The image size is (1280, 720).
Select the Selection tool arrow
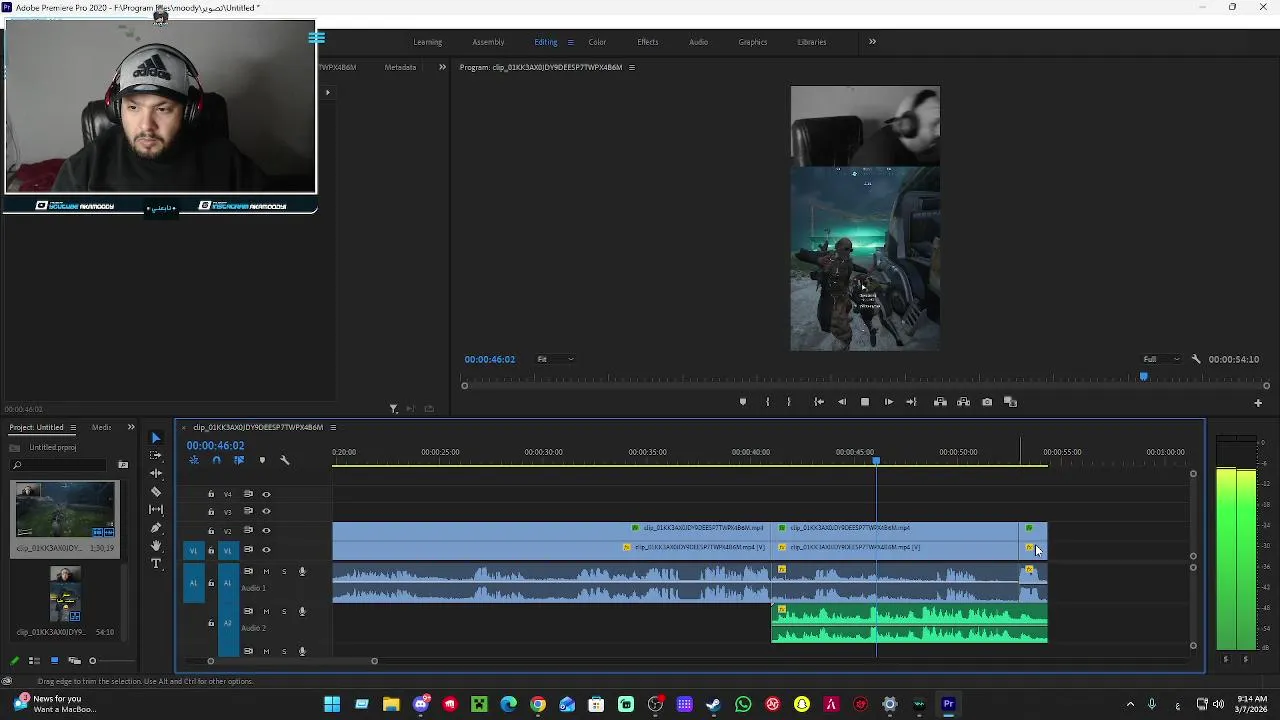pyautogui.click(x=155, y=437)
